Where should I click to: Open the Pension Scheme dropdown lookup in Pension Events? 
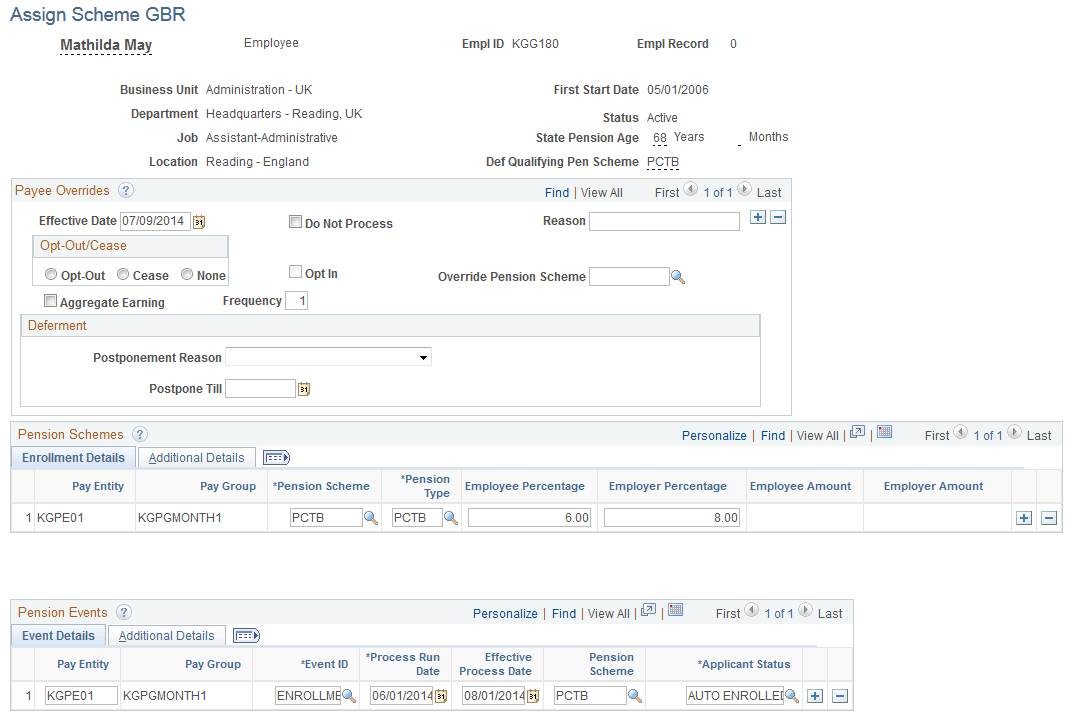coord(636,695)
